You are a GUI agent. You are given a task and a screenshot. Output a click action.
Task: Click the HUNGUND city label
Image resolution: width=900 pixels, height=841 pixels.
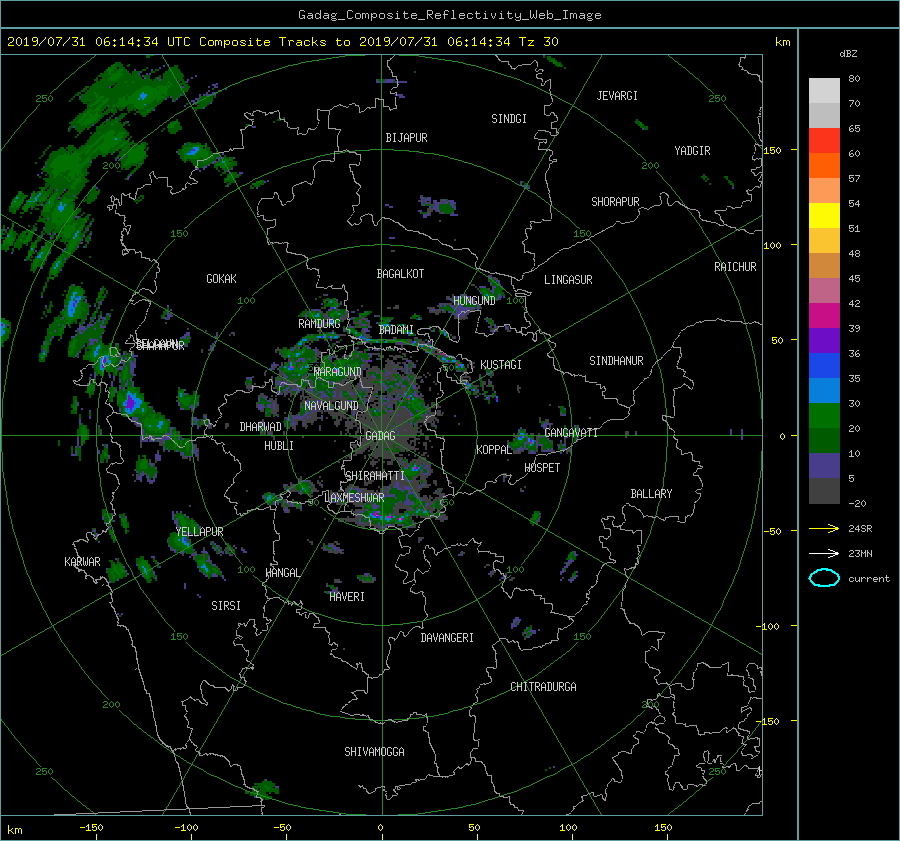(x=474, y=301)
